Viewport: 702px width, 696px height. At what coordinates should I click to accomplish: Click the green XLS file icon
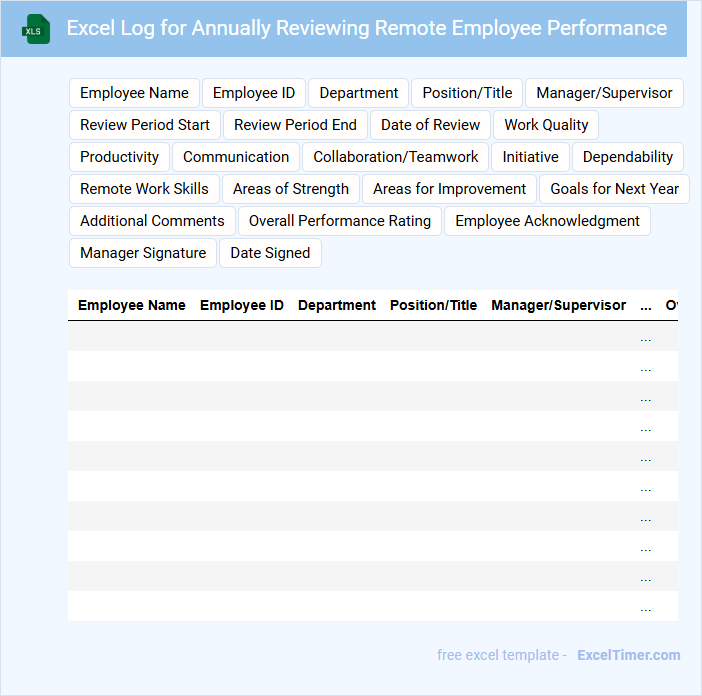[x=36, y=29]
